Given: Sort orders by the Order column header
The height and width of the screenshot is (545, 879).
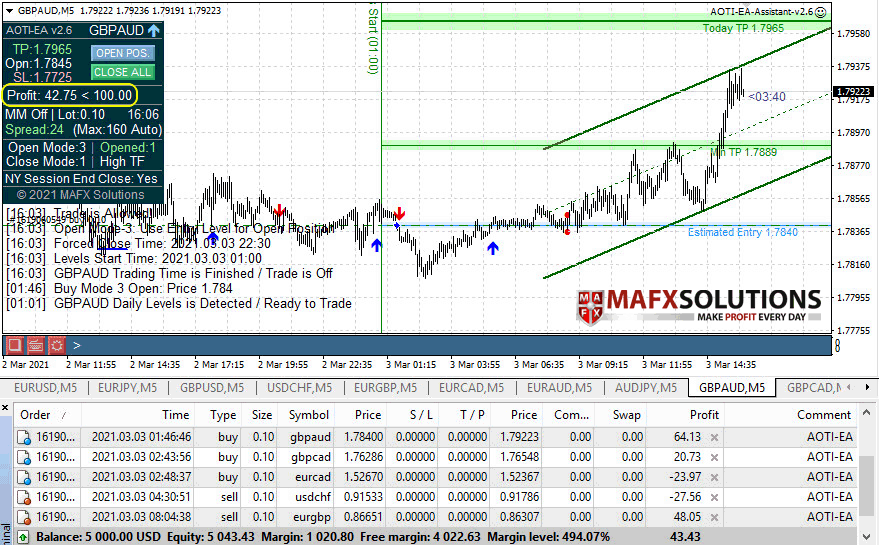Looking at the screenshot, I should (x=47, y=415).
